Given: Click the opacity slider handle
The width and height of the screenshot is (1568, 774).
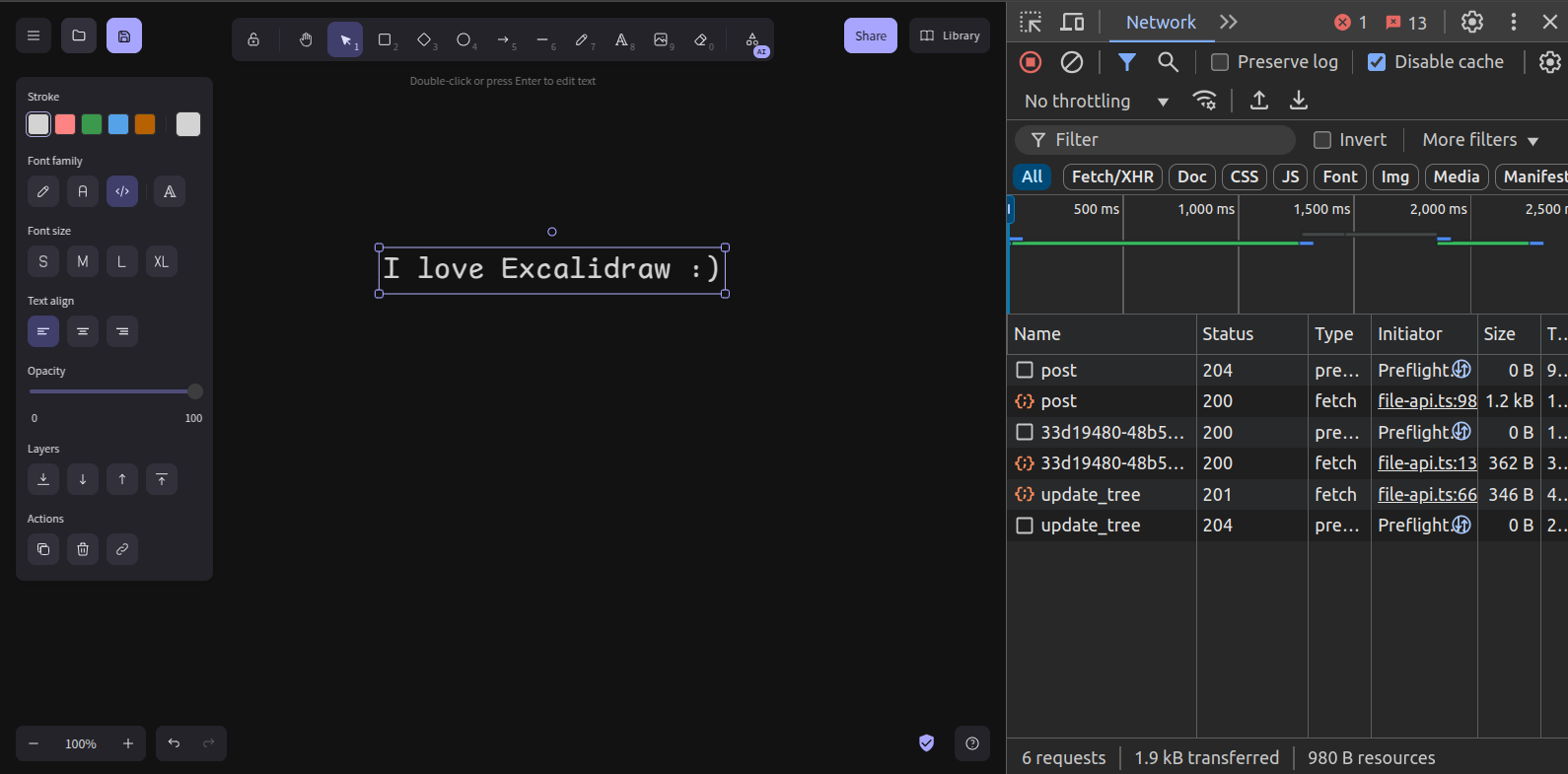Looking at the screenshot, I should point(195,391).
